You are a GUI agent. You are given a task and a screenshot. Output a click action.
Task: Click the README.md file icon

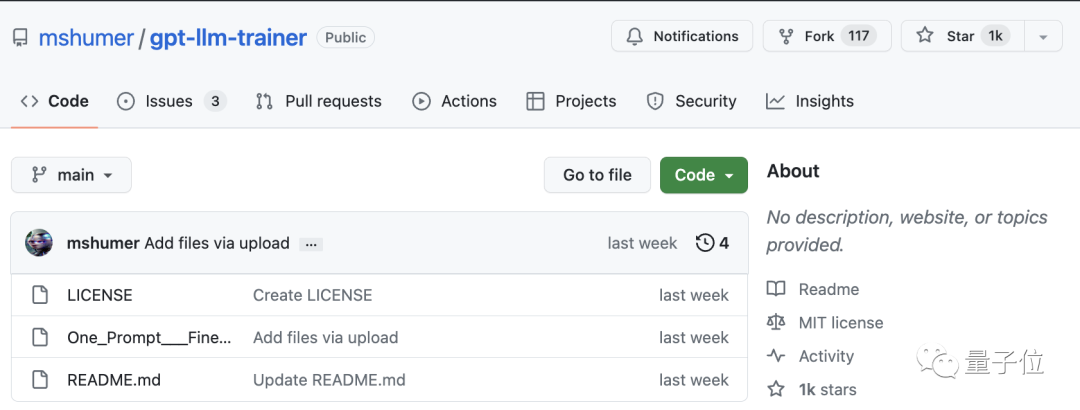tap(40, 380)
